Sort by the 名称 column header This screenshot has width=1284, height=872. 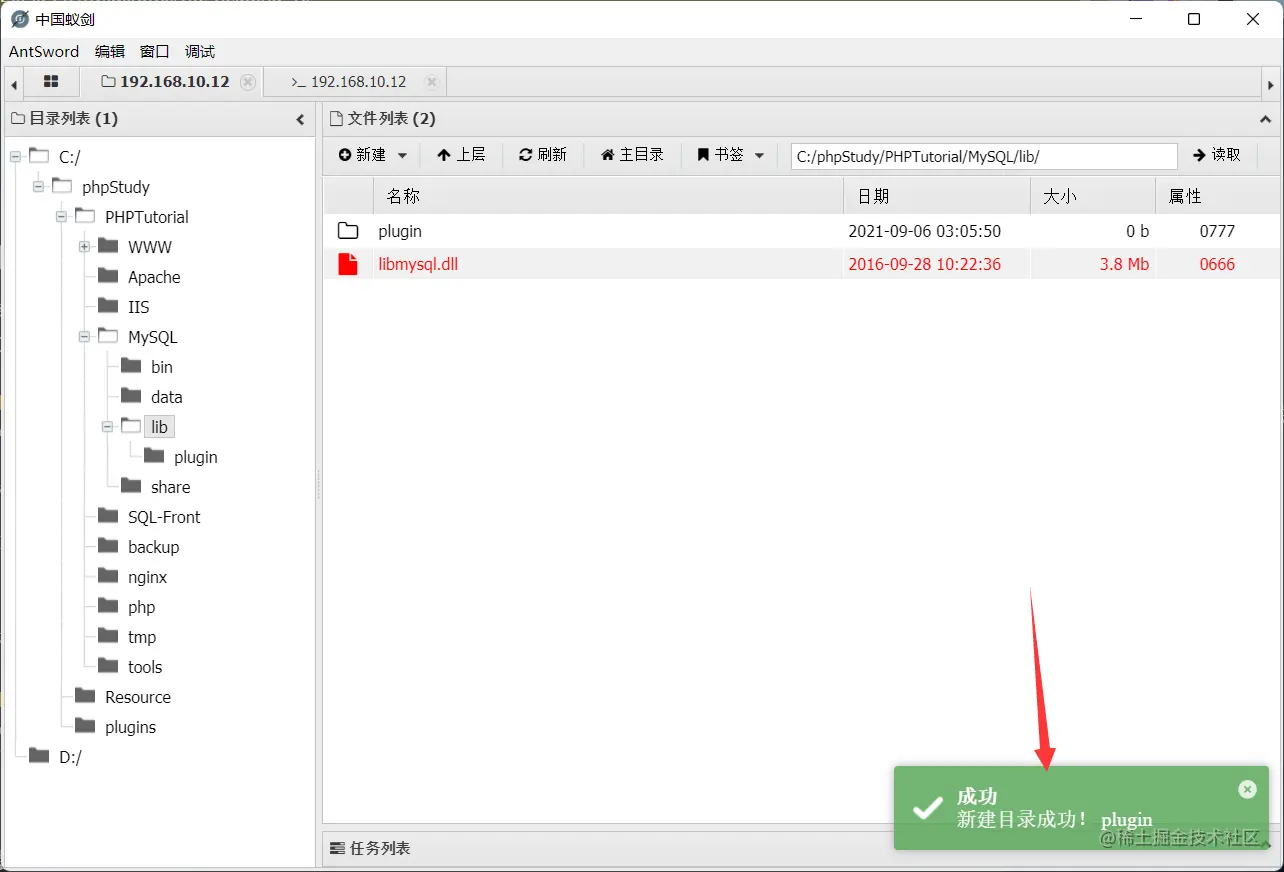[x=608, y=197]
